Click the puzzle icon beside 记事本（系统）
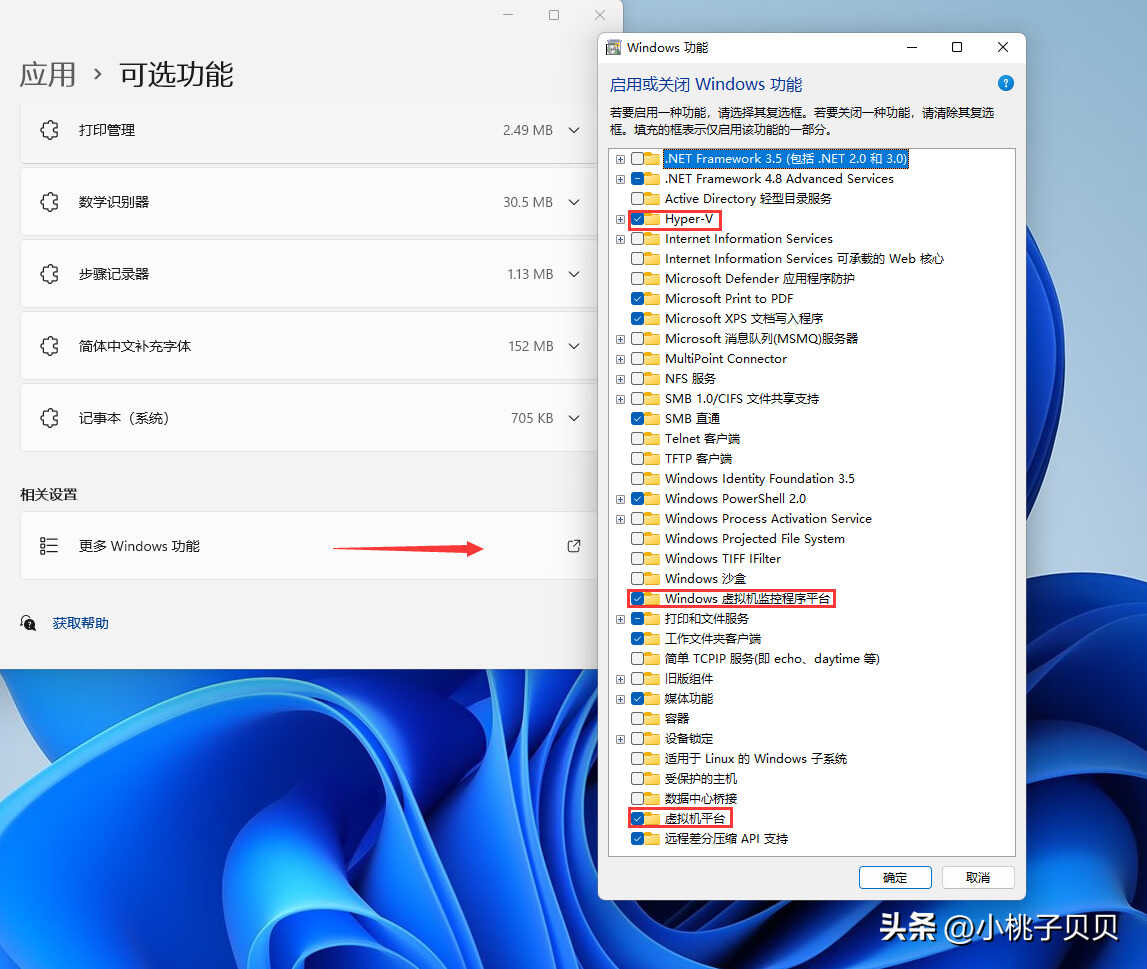 (50, 418)
